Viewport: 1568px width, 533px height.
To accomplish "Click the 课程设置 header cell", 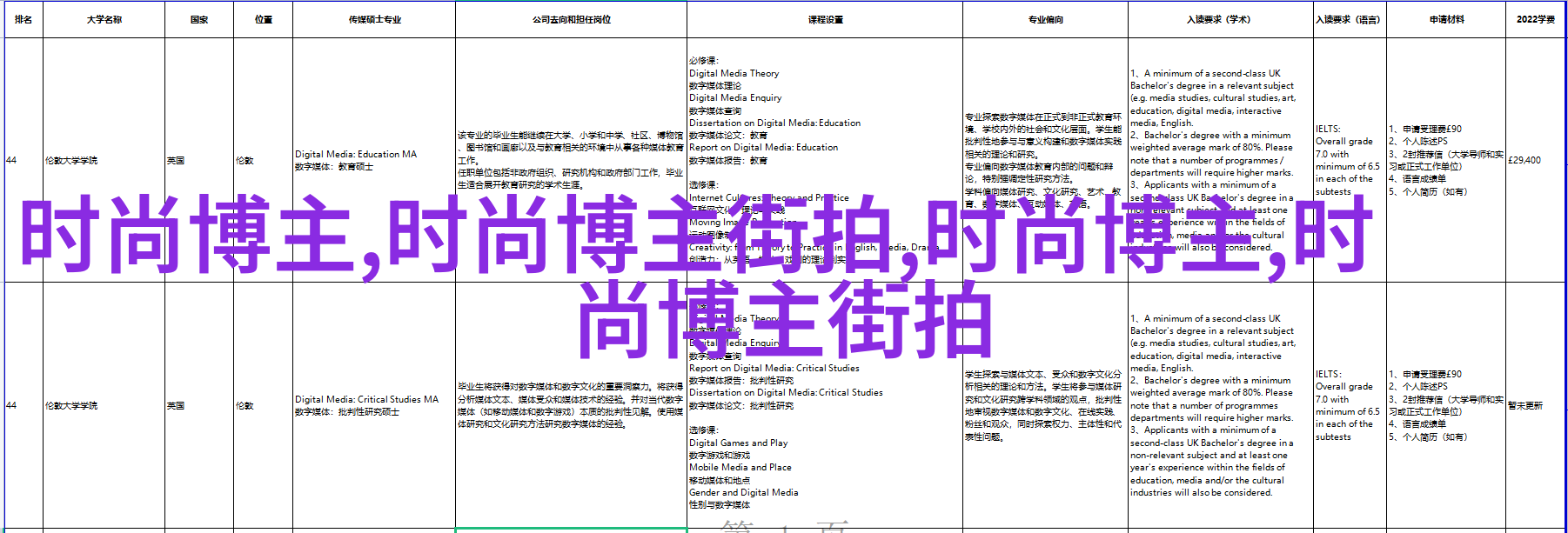I will [x=825, y=19].
